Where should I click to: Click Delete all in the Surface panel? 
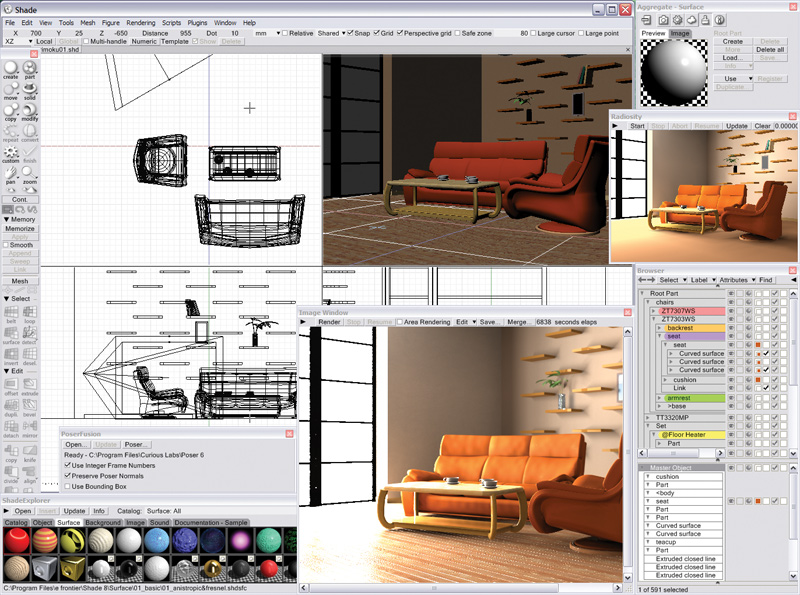pyautogui.click(x=770, y=49)
